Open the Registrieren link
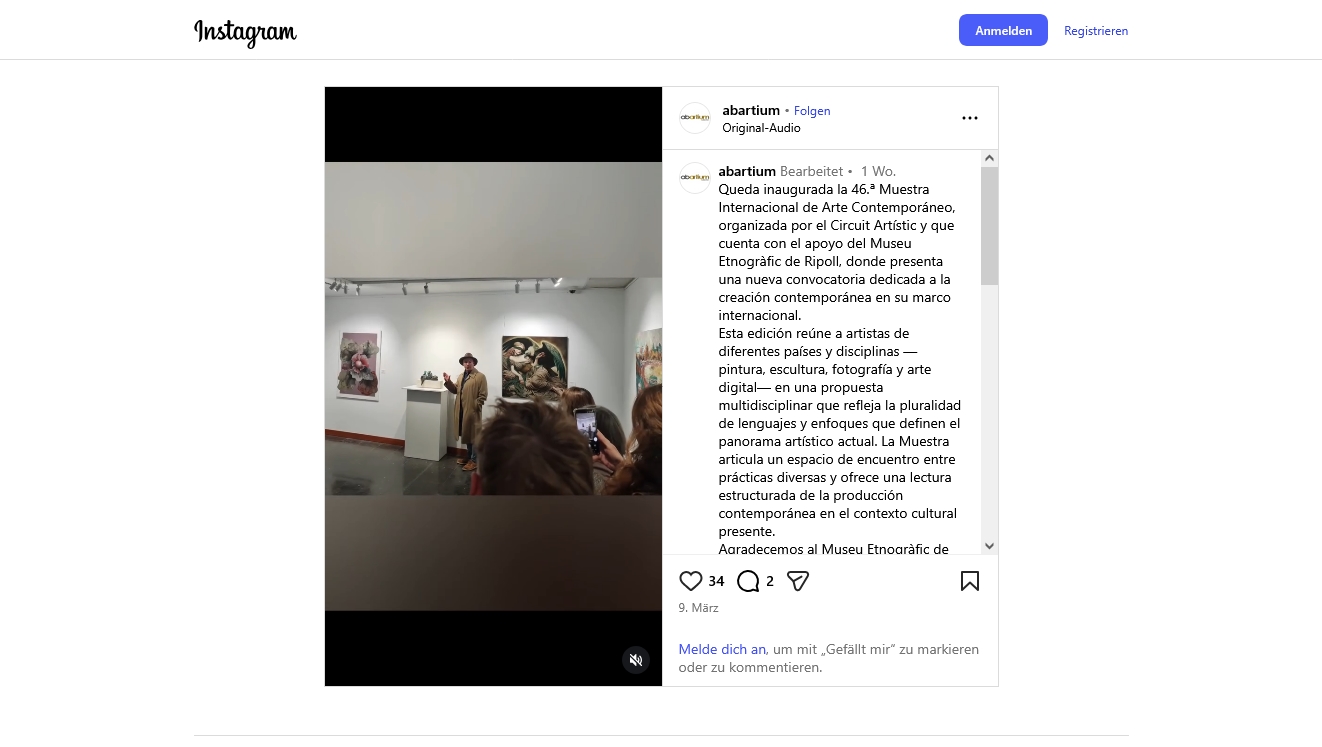This screenshot has height=747, width=1322. coord(1096,31)
